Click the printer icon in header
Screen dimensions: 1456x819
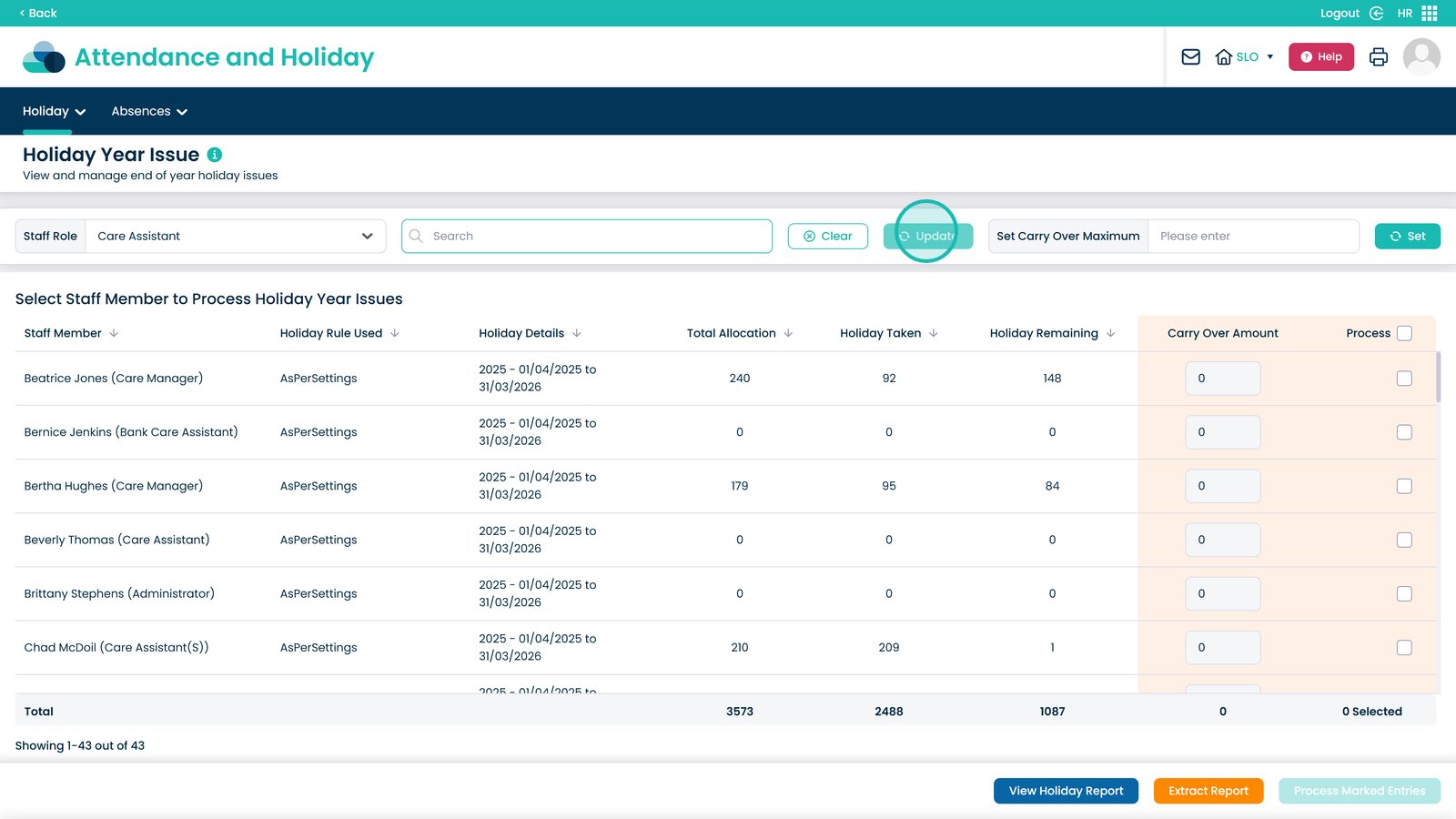point(1378,56)
